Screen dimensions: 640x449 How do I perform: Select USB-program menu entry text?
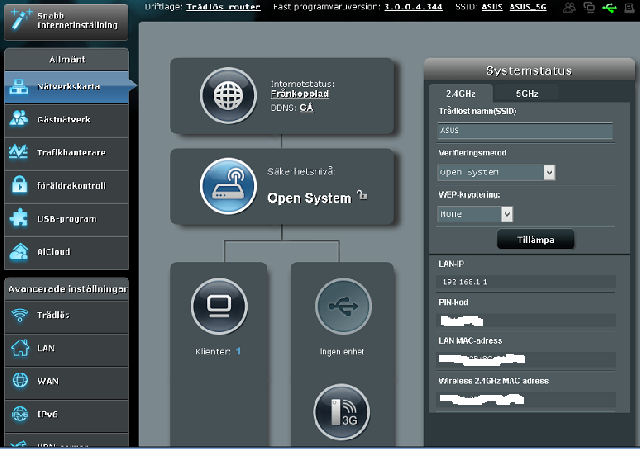(67, 219)
